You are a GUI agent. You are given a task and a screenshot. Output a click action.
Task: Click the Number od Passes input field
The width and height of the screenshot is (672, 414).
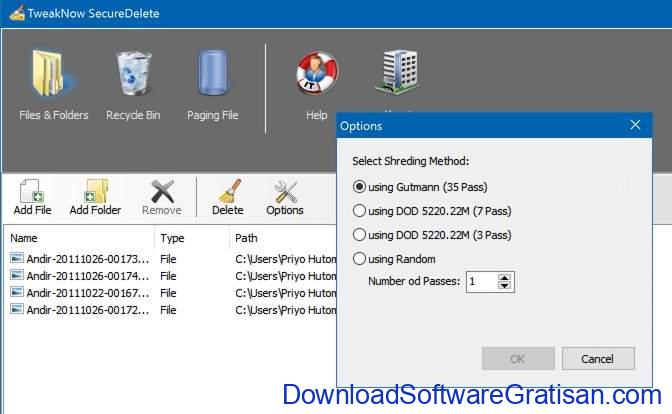click(x=482, y=282)
